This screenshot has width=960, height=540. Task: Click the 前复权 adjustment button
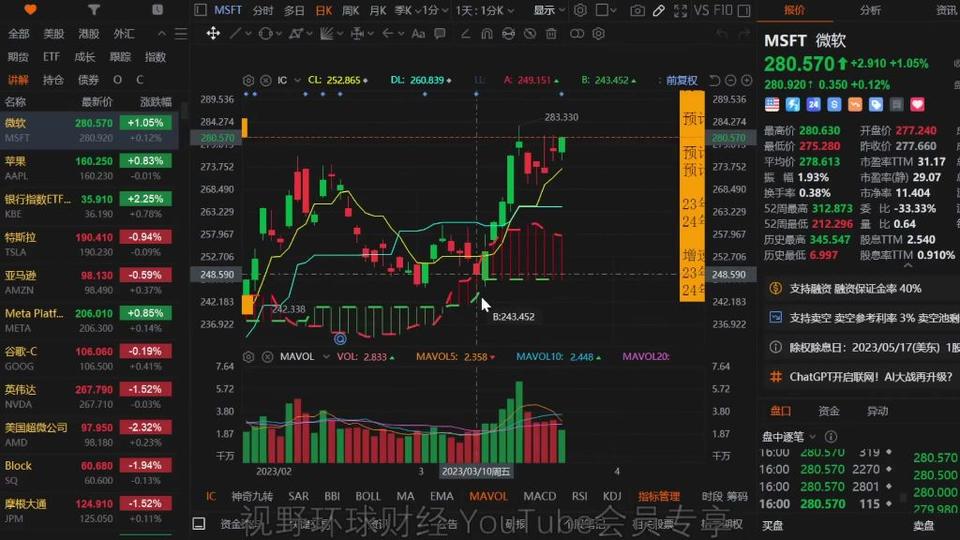[x=681, y=80]
